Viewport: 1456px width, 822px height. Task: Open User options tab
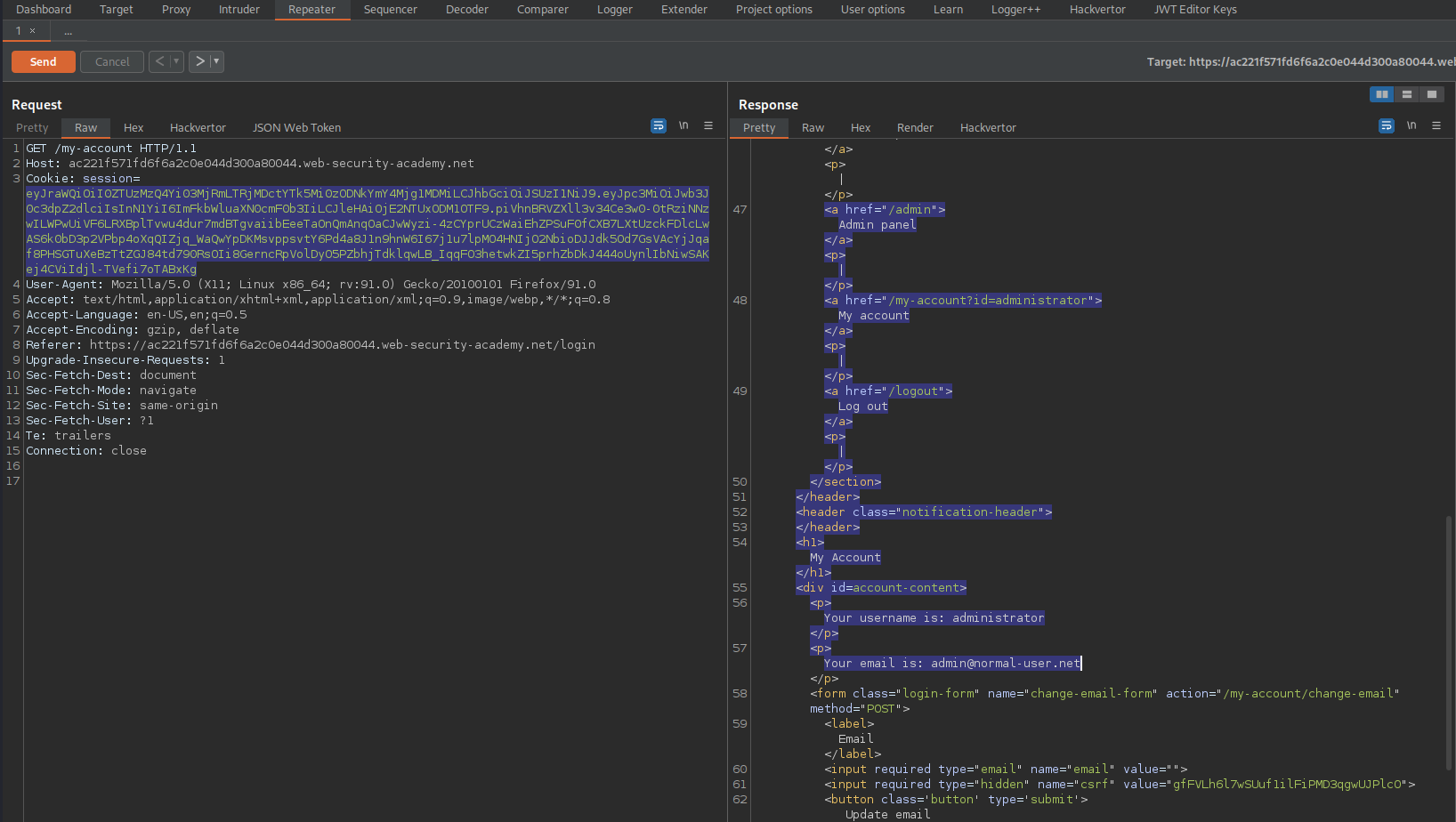click(873, 10)
